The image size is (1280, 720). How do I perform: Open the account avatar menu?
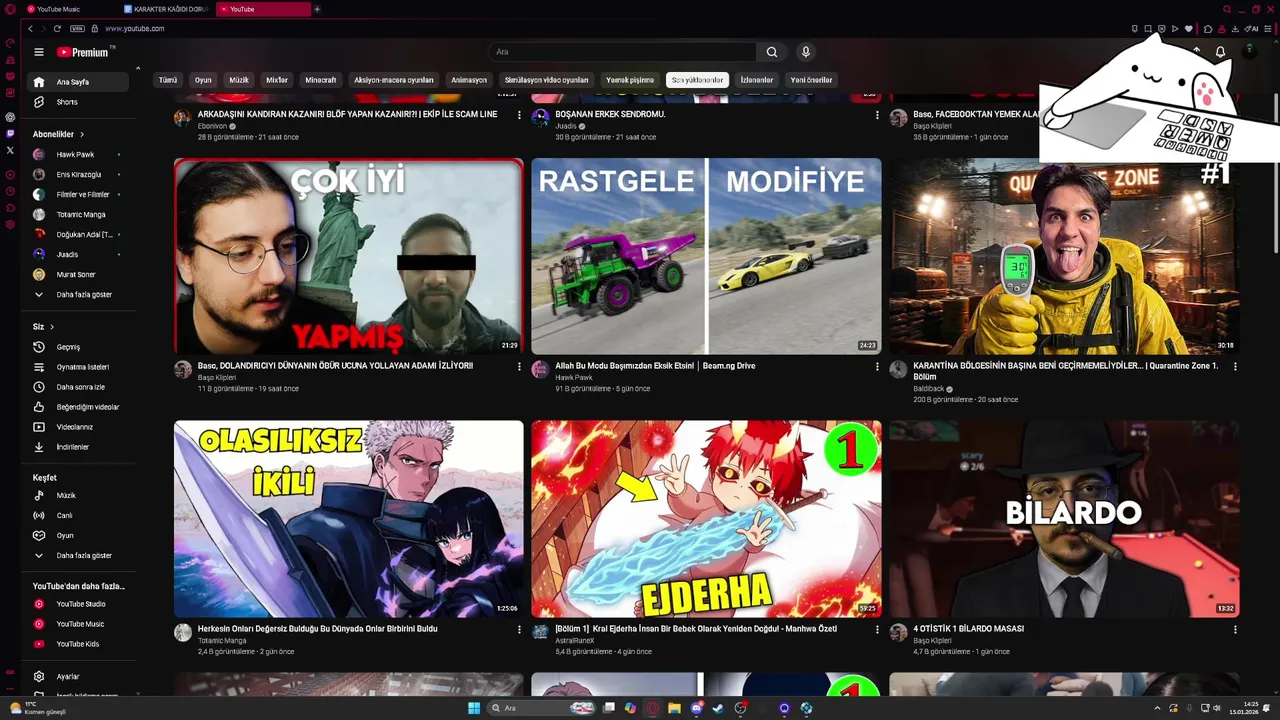(x=1249, y=50)
